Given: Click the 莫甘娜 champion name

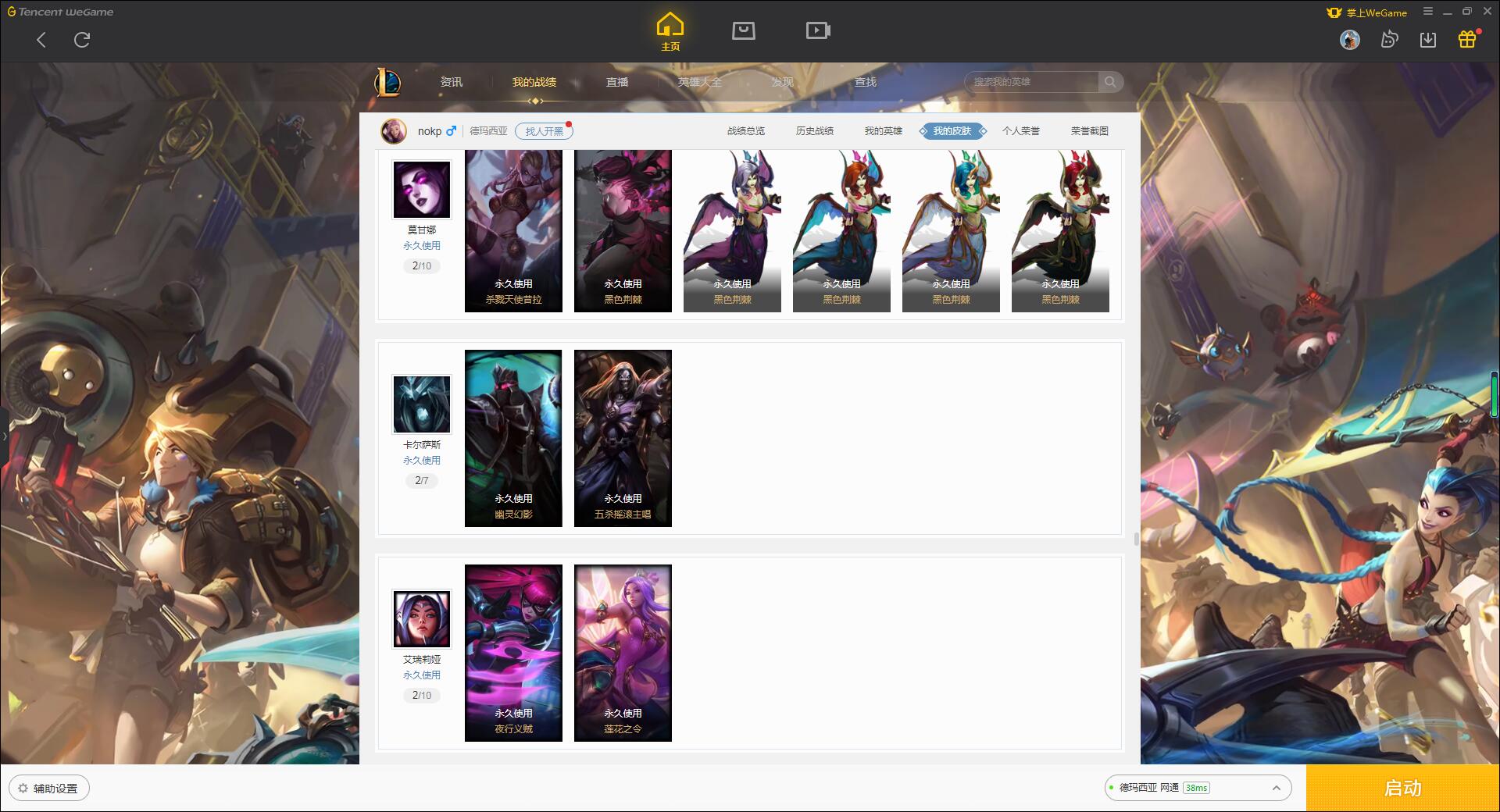Looking at the screenshot, I should coord(422,230).
